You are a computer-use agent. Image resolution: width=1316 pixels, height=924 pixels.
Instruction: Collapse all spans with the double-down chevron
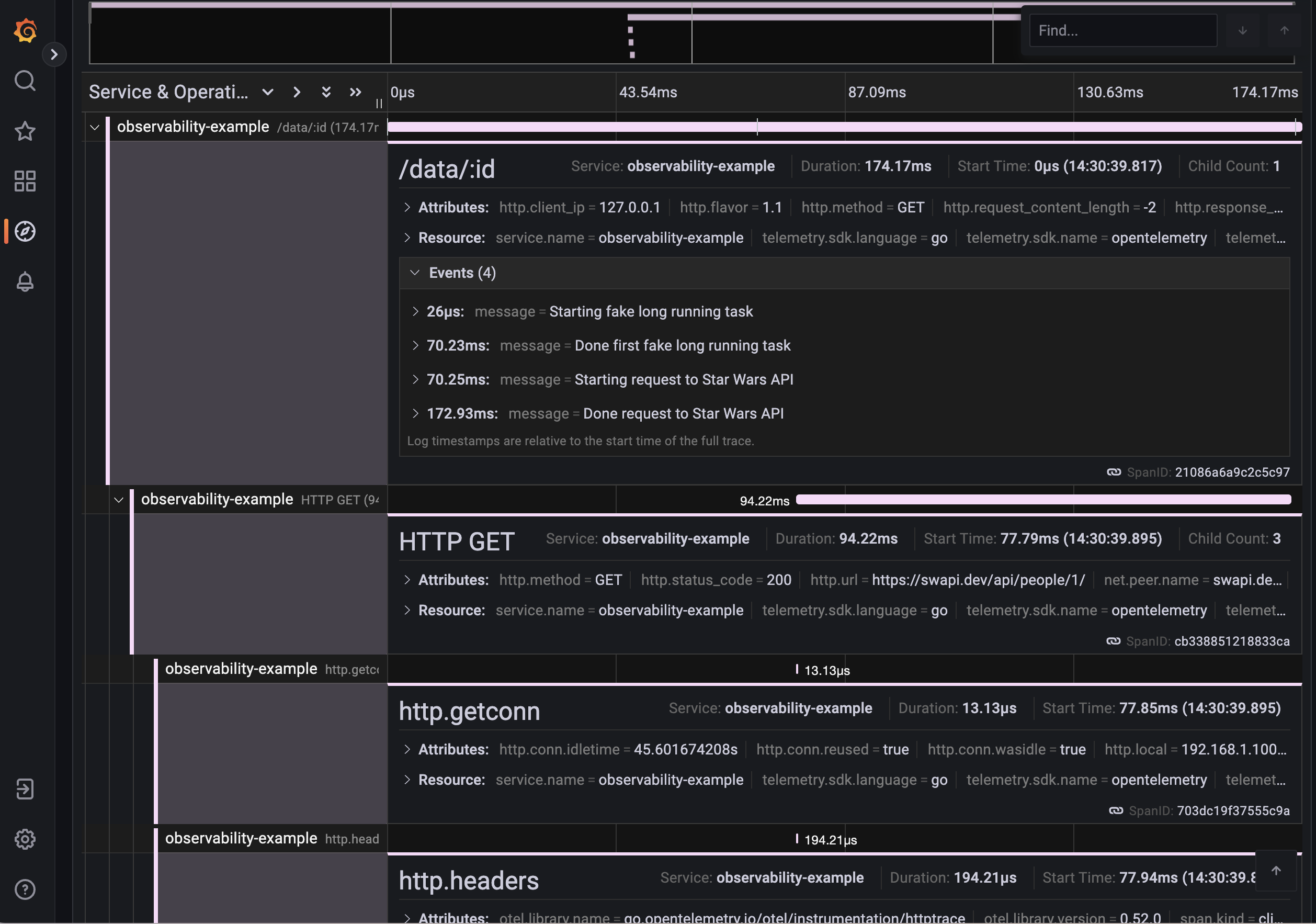[x=326, y=92]
